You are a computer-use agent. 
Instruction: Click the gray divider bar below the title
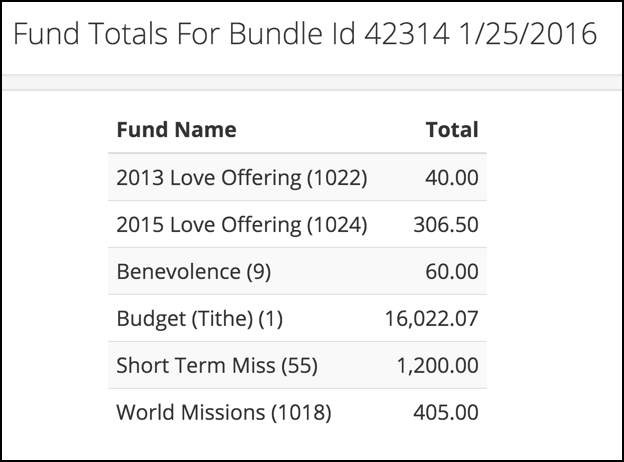click(312, 82)
